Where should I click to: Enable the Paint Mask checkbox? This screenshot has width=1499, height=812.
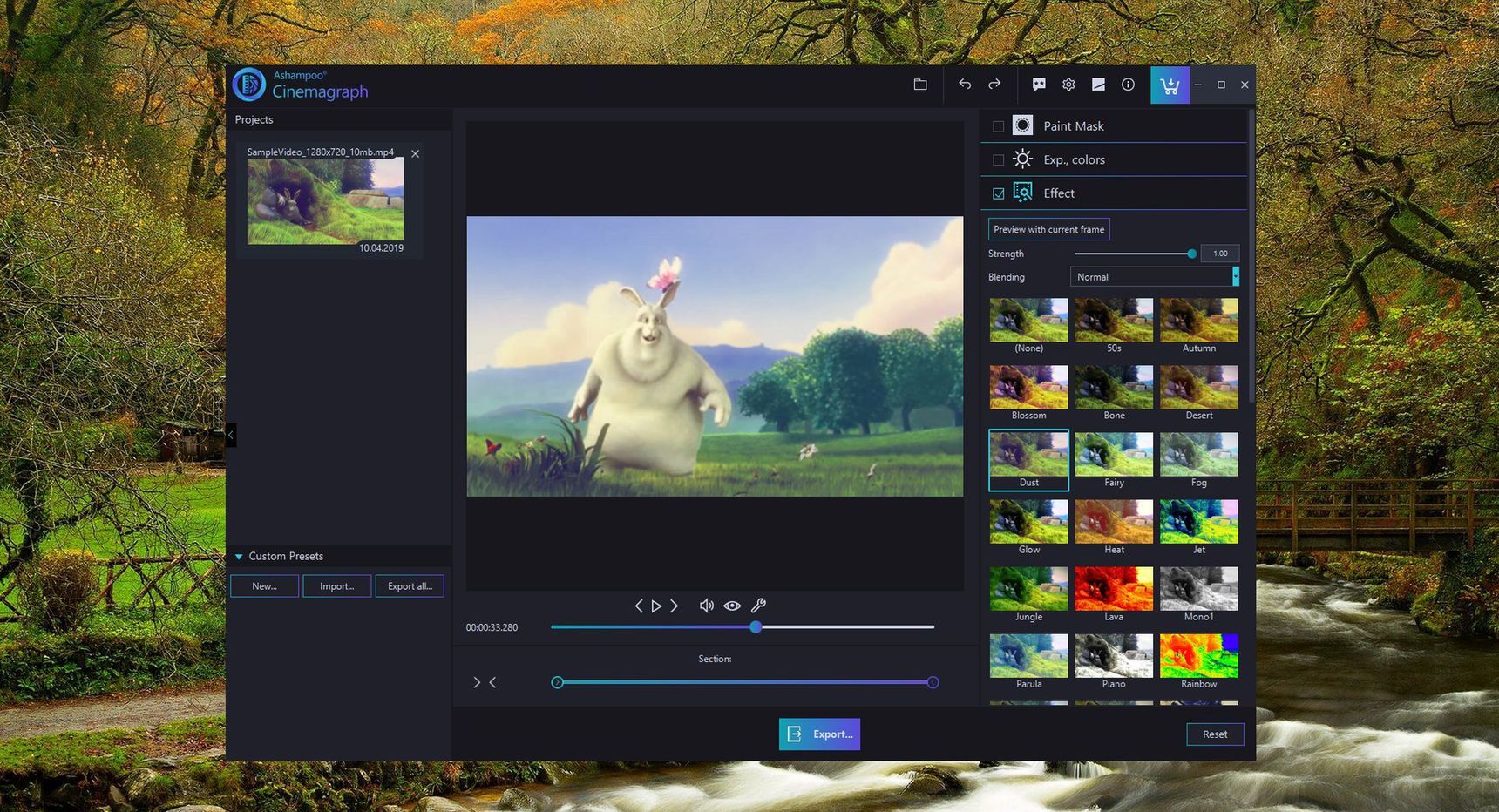[x=999, y=126]
